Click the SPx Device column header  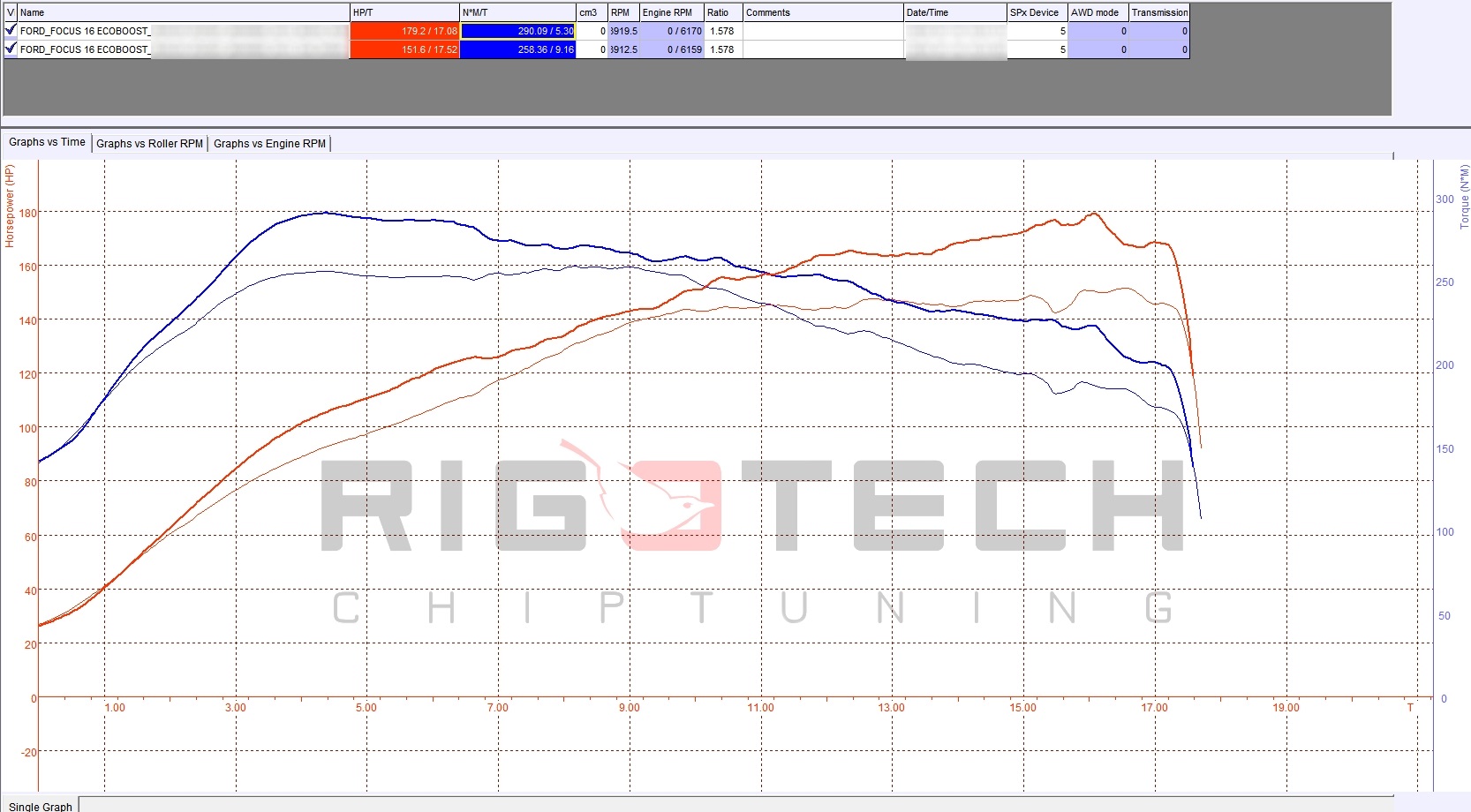(1037, 12)
